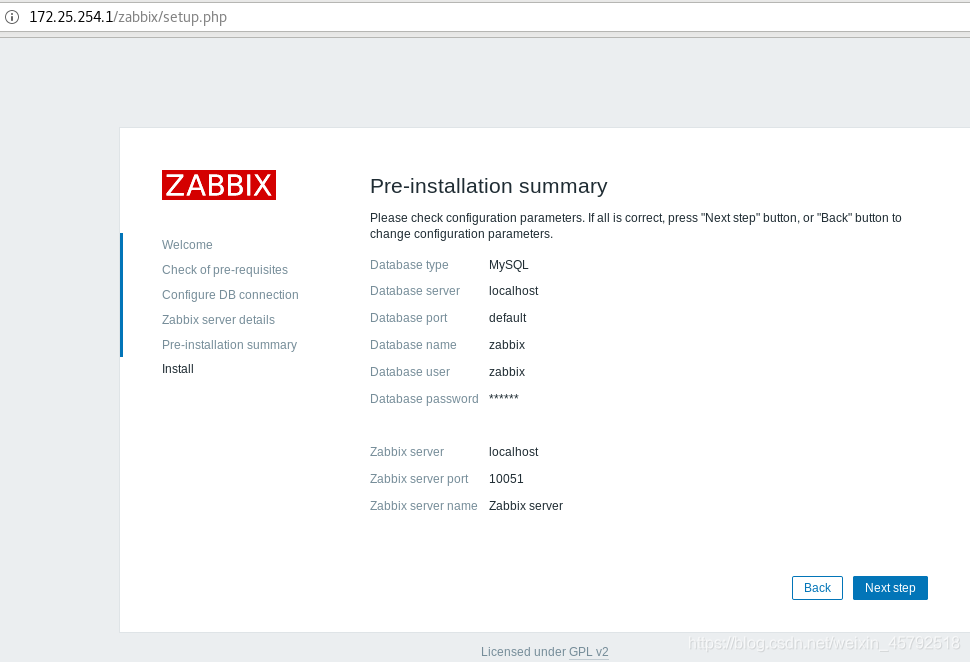970x662 pixels.
Task: Click the 10051 port value
Action: (506, 479)
